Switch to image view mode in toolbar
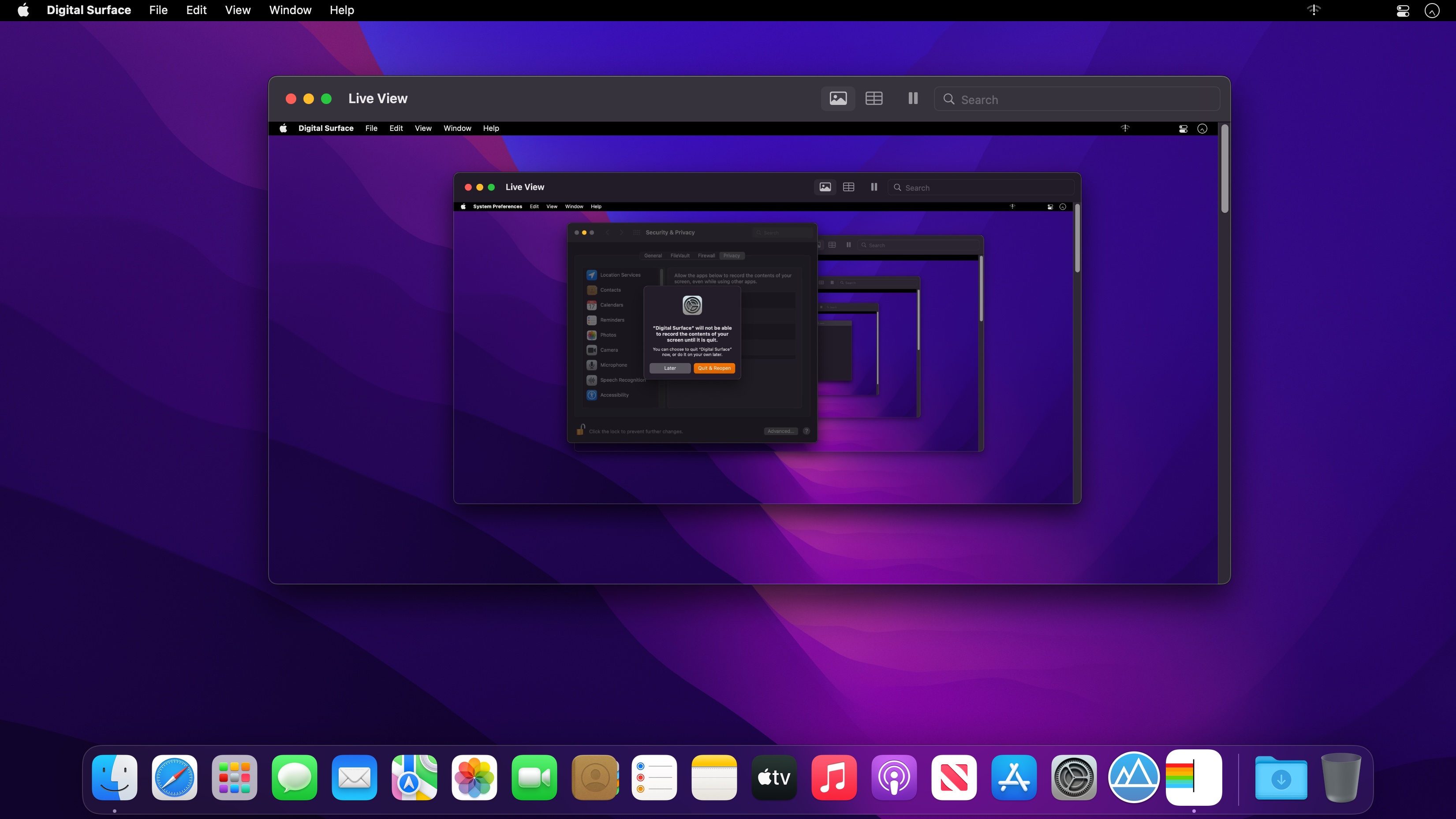 838,98
